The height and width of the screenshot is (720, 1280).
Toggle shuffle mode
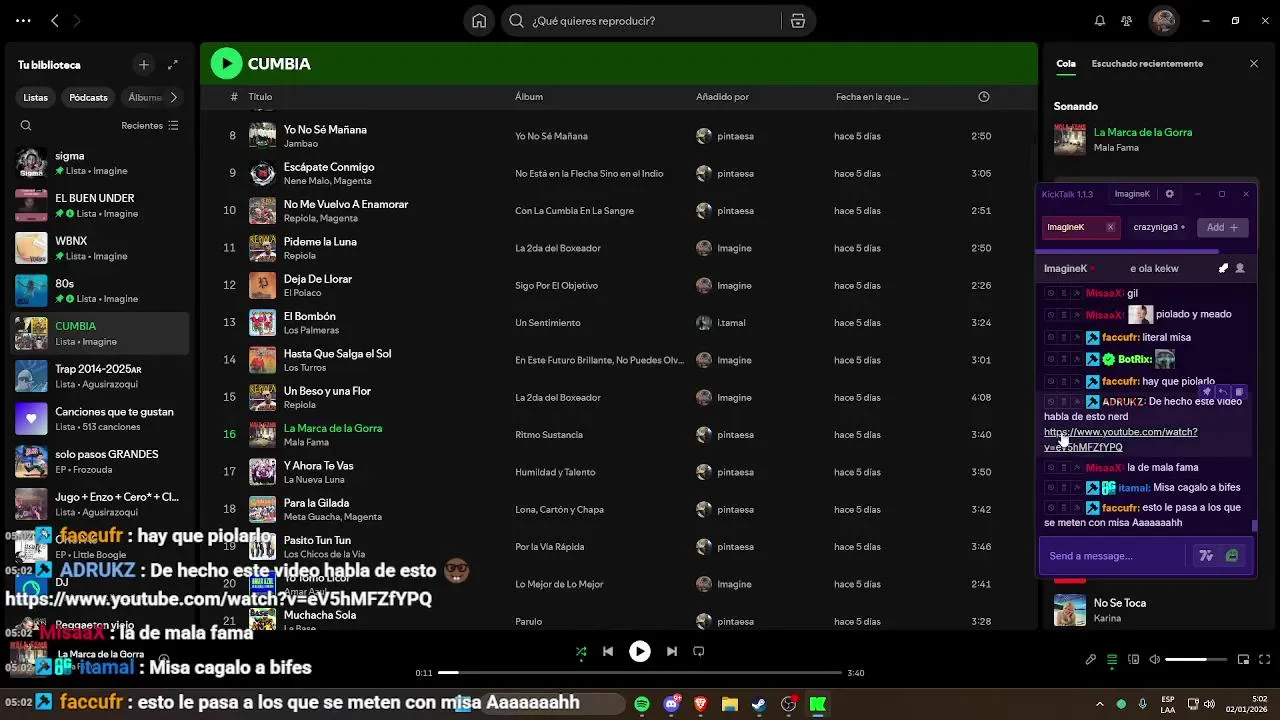581,652
